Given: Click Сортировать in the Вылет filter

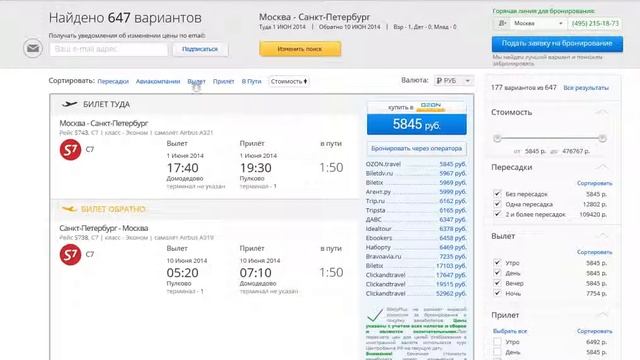Looking at the screenshot, I should click(594, 252).
